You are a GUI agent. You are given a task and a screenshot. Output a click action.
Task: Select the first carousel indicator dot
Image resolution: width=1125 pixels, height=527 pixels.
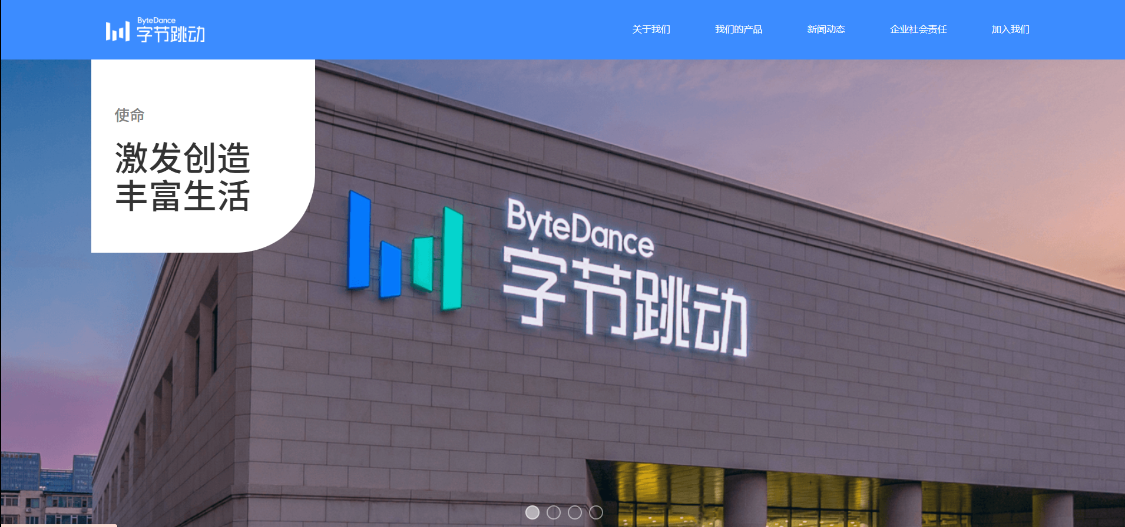pos(532,512)
